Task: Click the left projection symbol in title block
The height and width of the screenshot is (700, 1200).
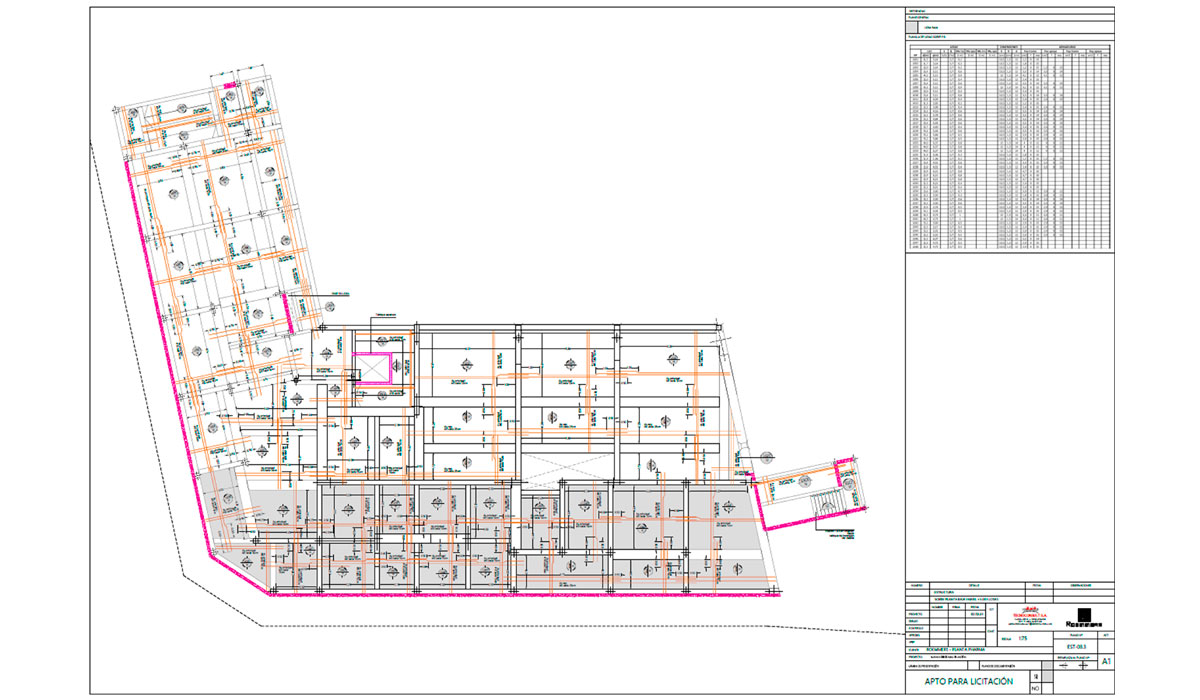Action: point(1065,664)
